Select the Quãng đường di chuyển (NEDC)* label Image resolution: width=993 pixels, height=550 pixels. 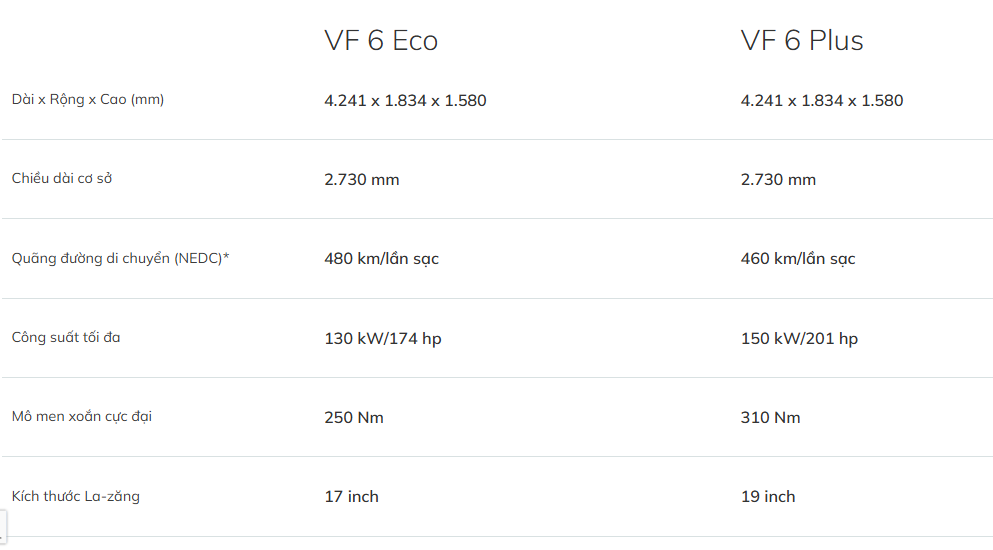(121, 259)
